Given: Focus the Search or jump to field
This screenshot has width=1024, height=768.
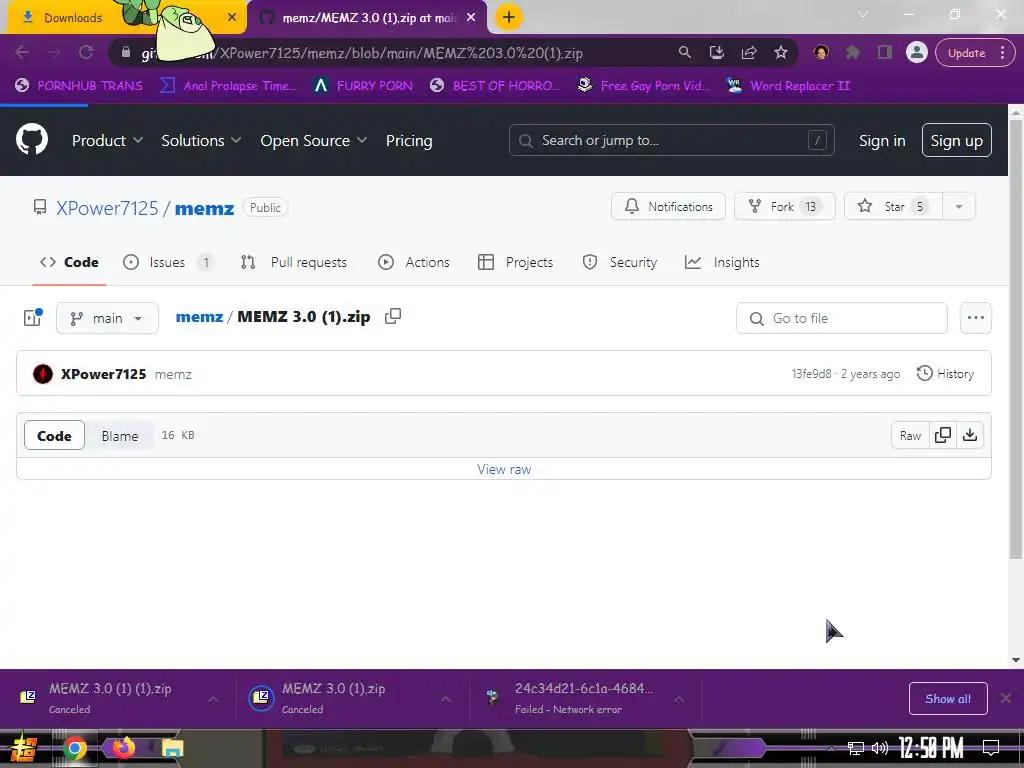Looking at the screenshot, I should pos(671,140).
